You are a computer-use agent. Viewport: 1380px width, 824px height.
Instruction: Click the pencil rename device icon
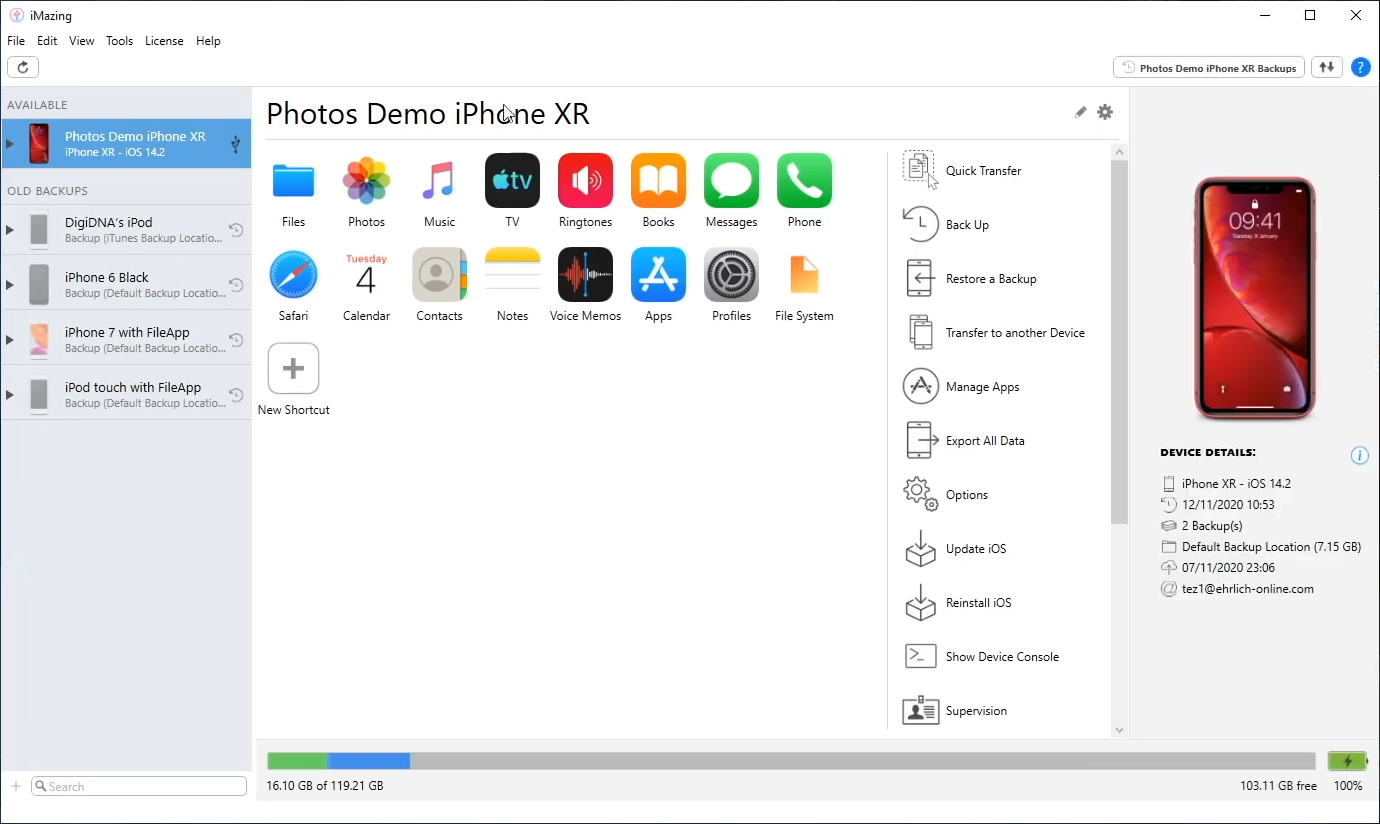click(x=1080, y=112)
